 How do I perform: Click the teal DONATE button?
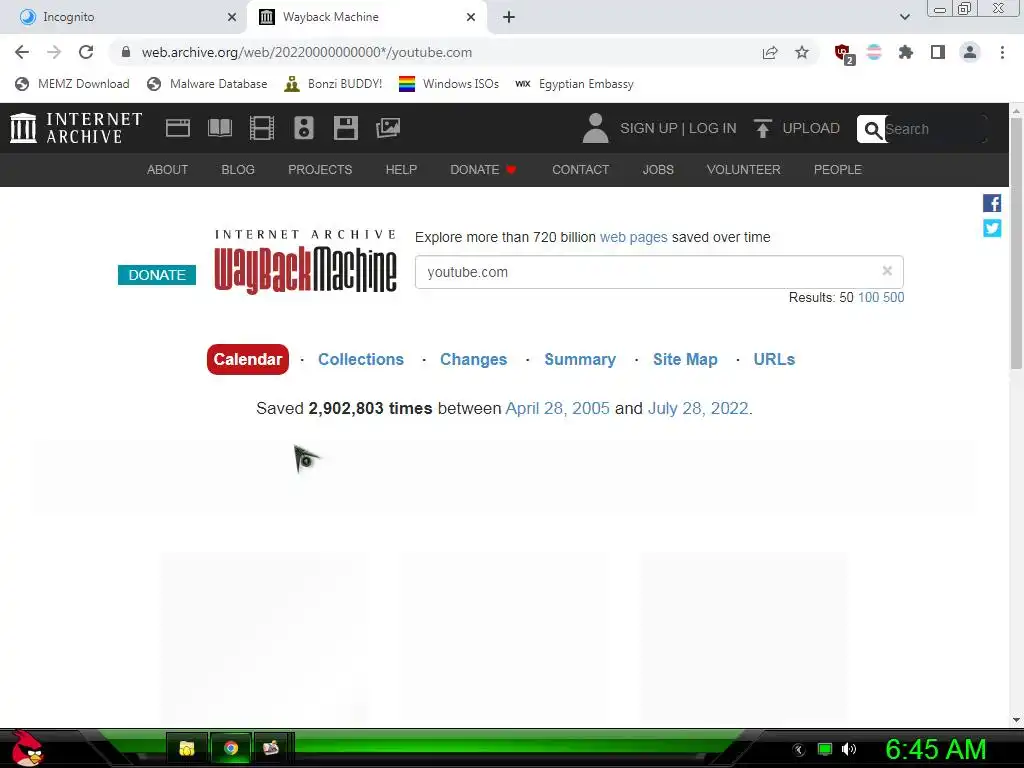[x=157, y=275]
